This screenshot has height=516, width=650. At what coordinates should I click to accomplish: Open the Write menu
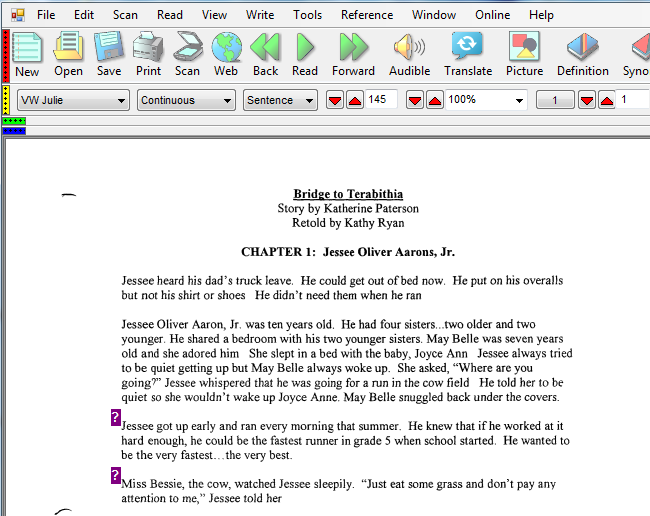[x=260, y=15]
